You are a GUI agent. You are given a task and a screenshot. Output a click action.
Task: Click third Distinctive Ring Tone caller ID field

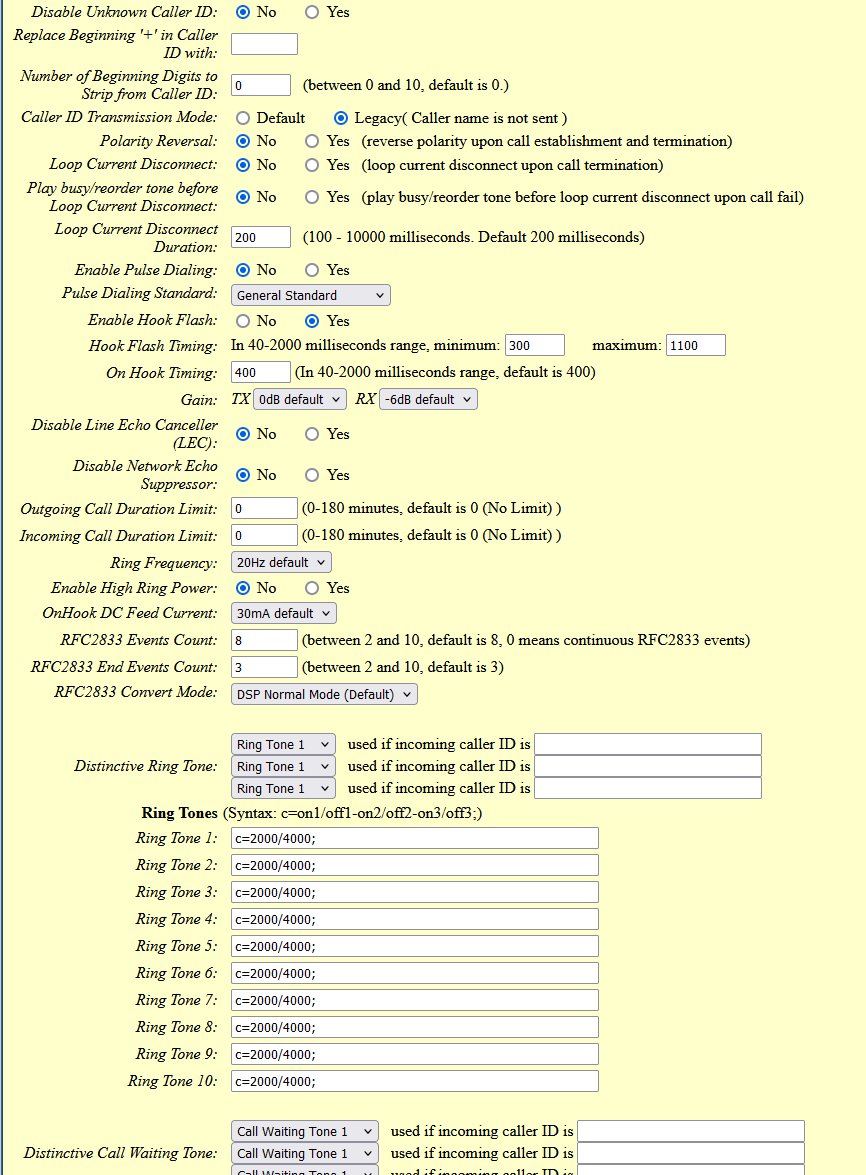pos(648,788)
